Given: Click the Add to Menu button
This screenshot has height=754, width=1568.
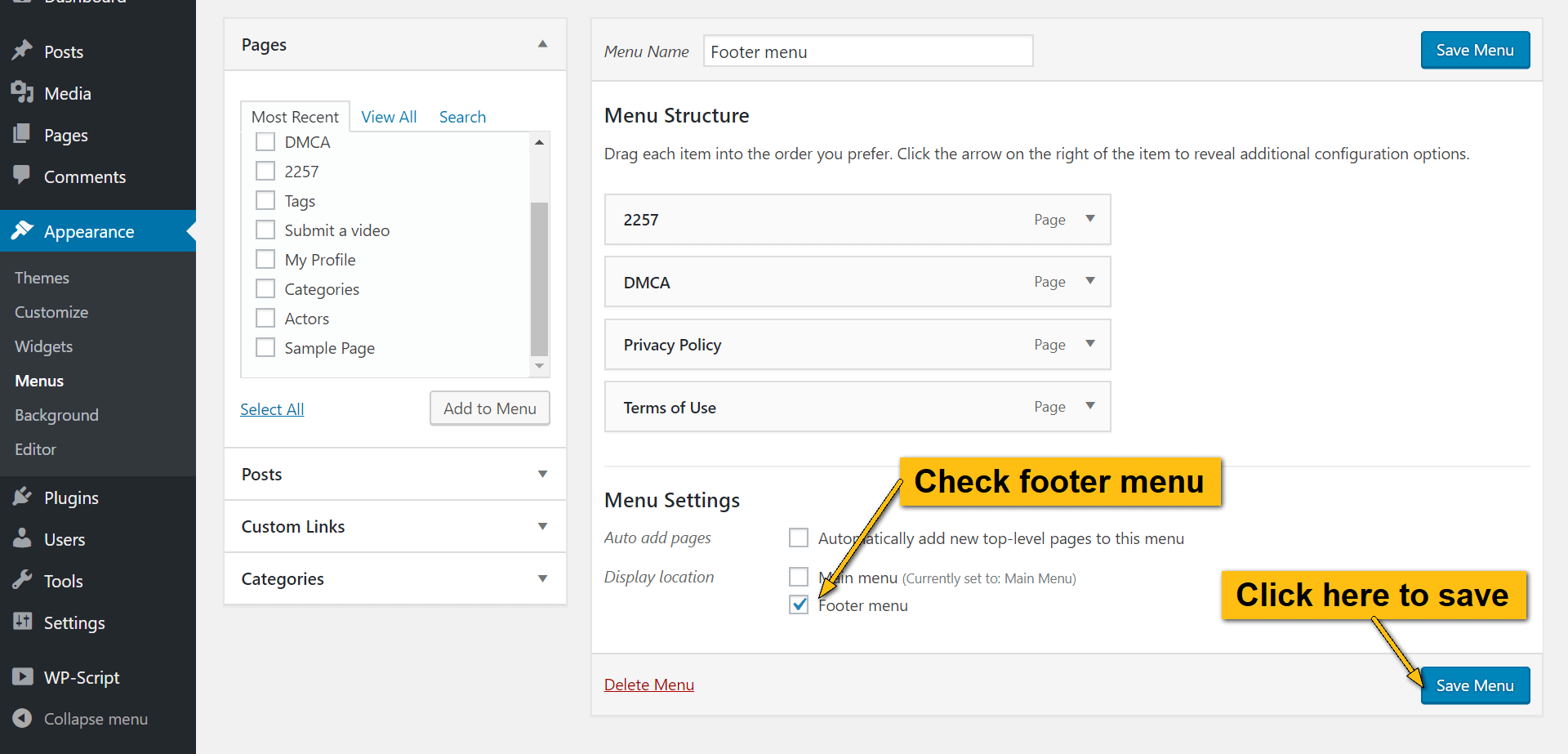Looking at the screenshot, I should pyautogui.click(x=490, y=408).
